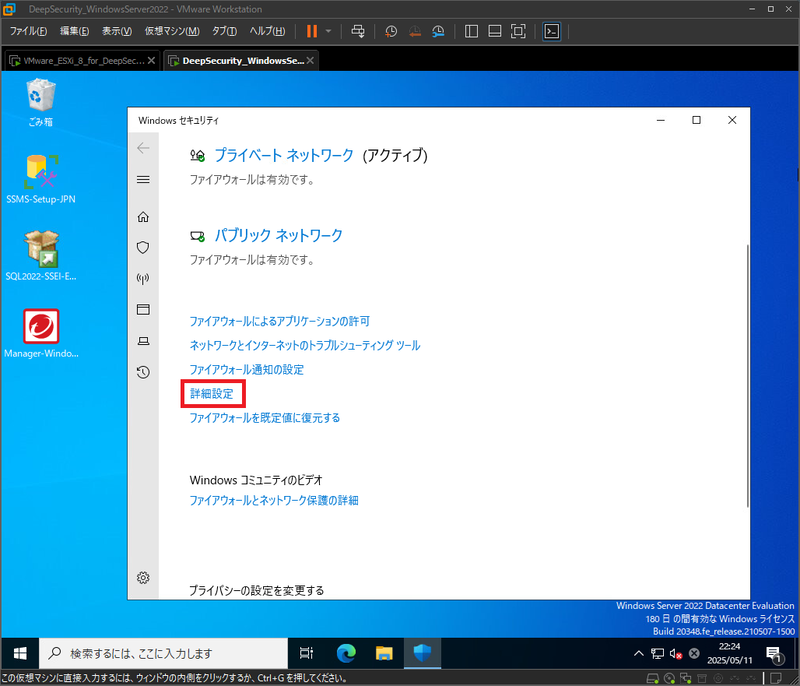This screenshot has height=686, width=800.
Task: Open the 表示(V) menu
Action: pyautogui.click(x=117, y=31)
